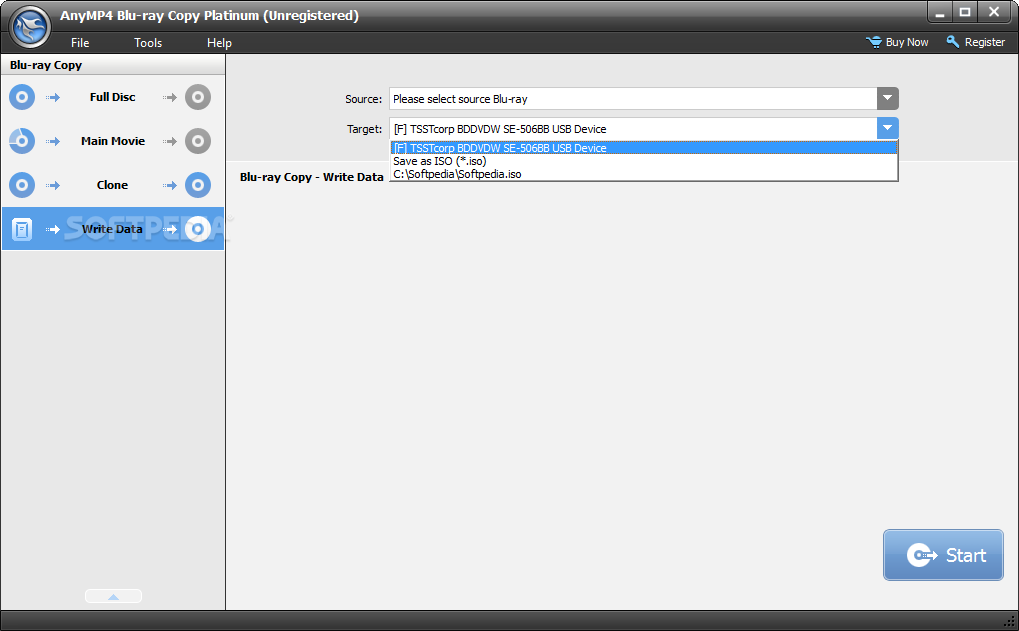Click the blue source disc icon for Full Disc
This screenshot has height=631, width=1019.
pos(22,97)
